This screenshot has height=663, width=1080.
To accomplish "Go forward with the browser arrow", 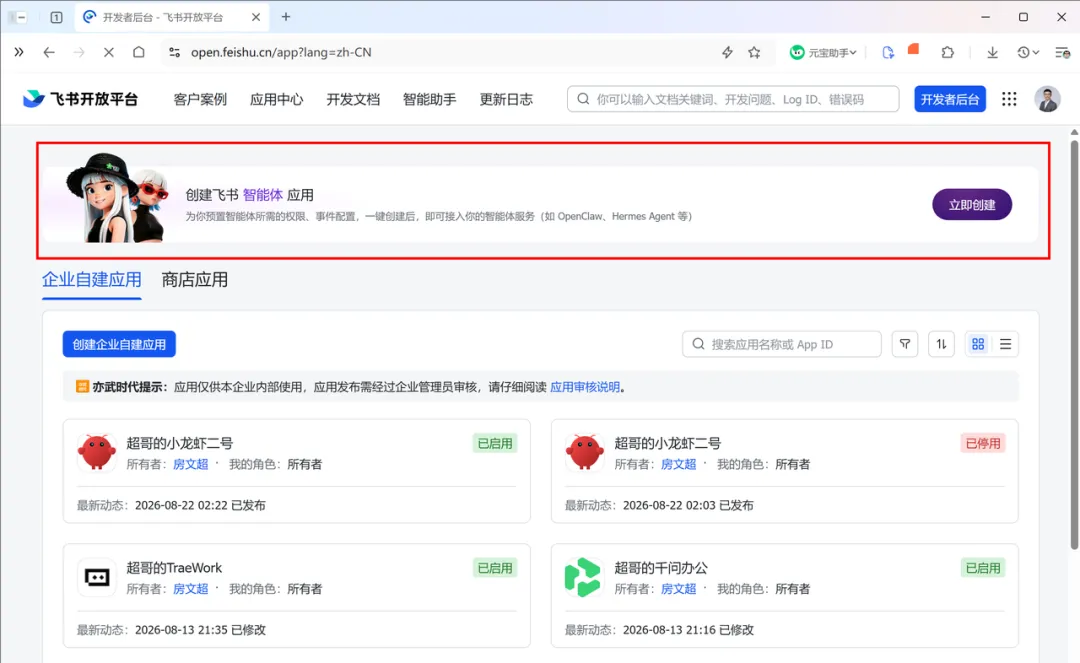I will pos(79,52).
